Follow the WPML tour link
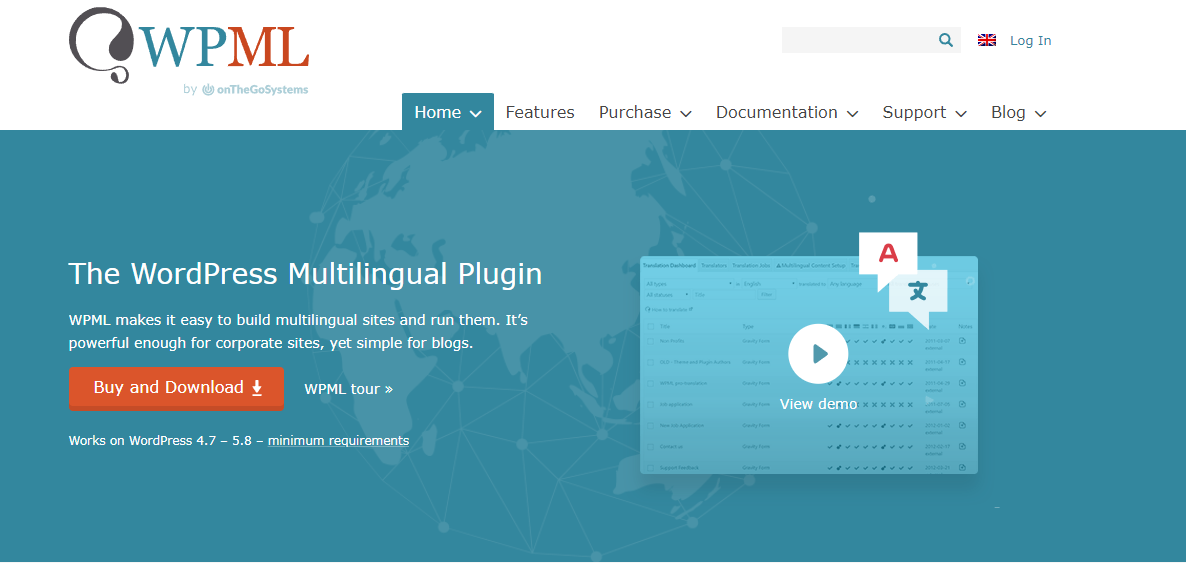This screenshot has width=1186, height=563. [349, 389]
